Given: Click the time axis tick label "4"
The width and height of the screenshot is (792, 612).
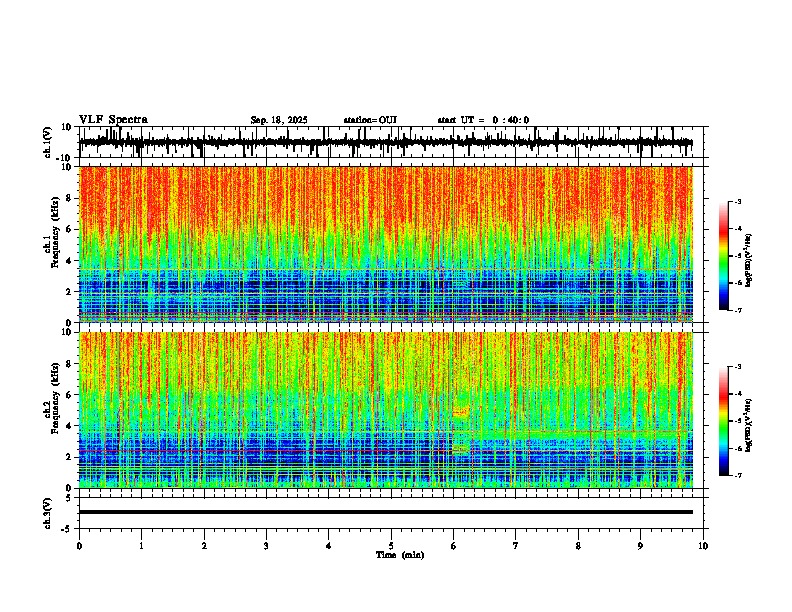Looking at the screenshot, I should pos(329,546).
